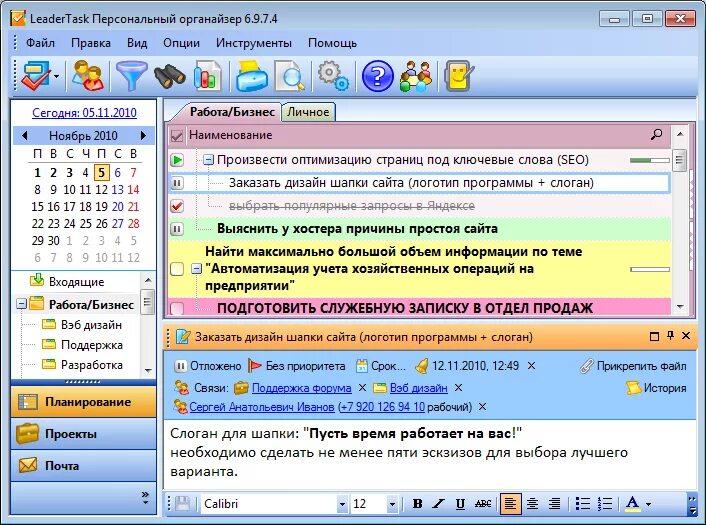Viewport: 706px width, 525px height.
Task: Expand navigation pane chevron options
Action: [x=145, y=497]
